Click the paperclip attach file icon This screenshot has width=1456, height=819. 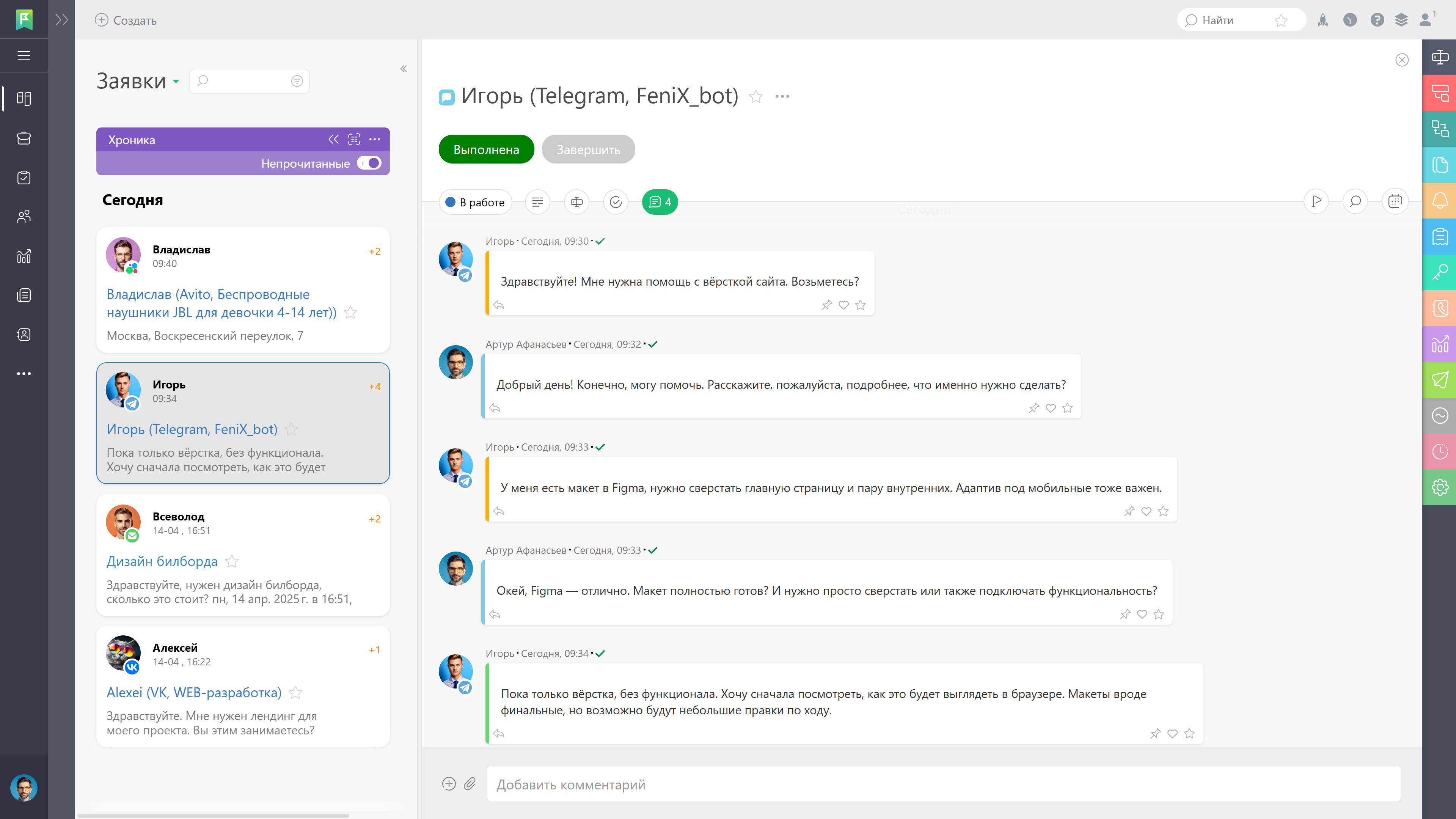pyautogui.click(x=470, y=784)
